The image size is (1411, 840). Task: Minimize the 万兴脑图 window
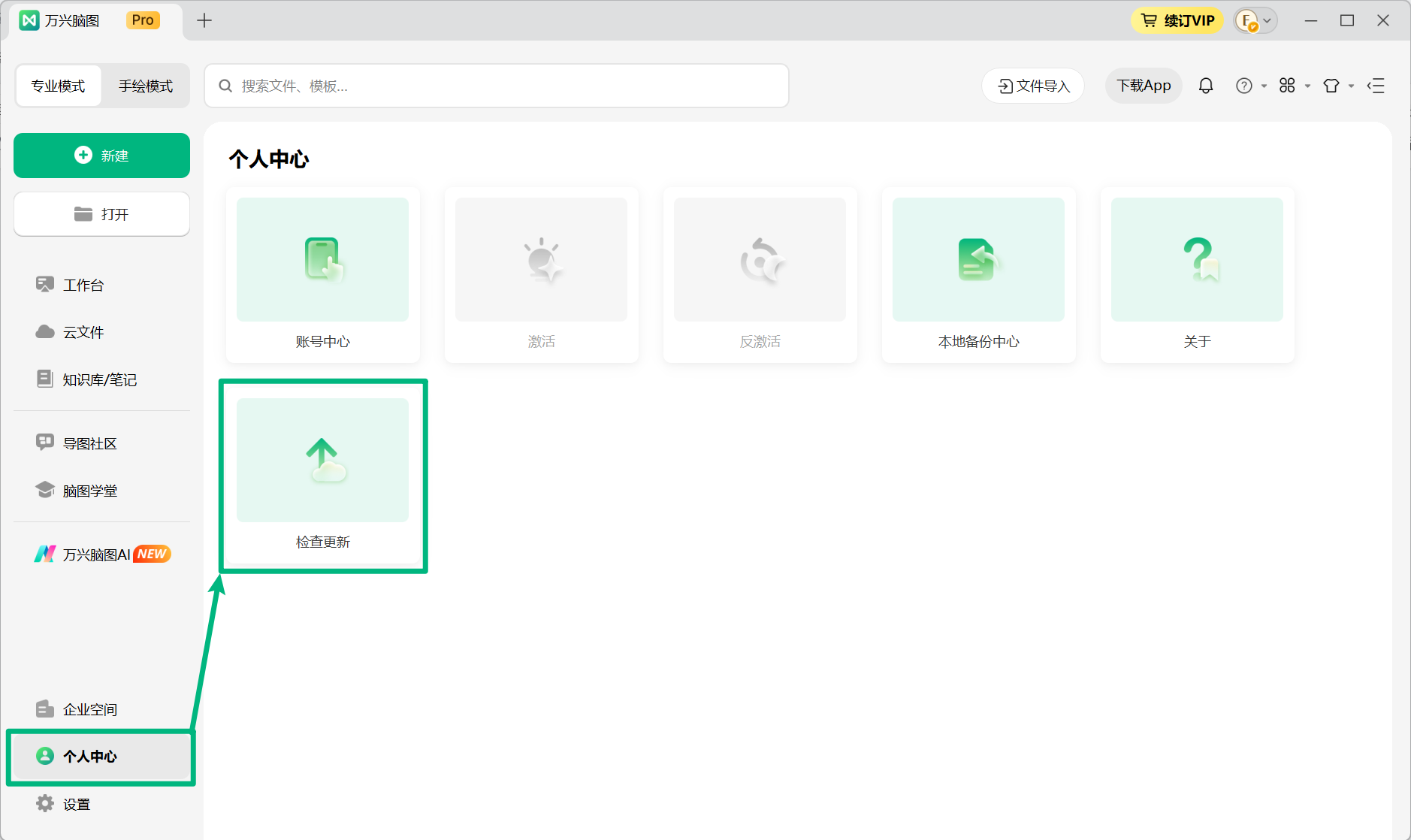point(1311,20)
